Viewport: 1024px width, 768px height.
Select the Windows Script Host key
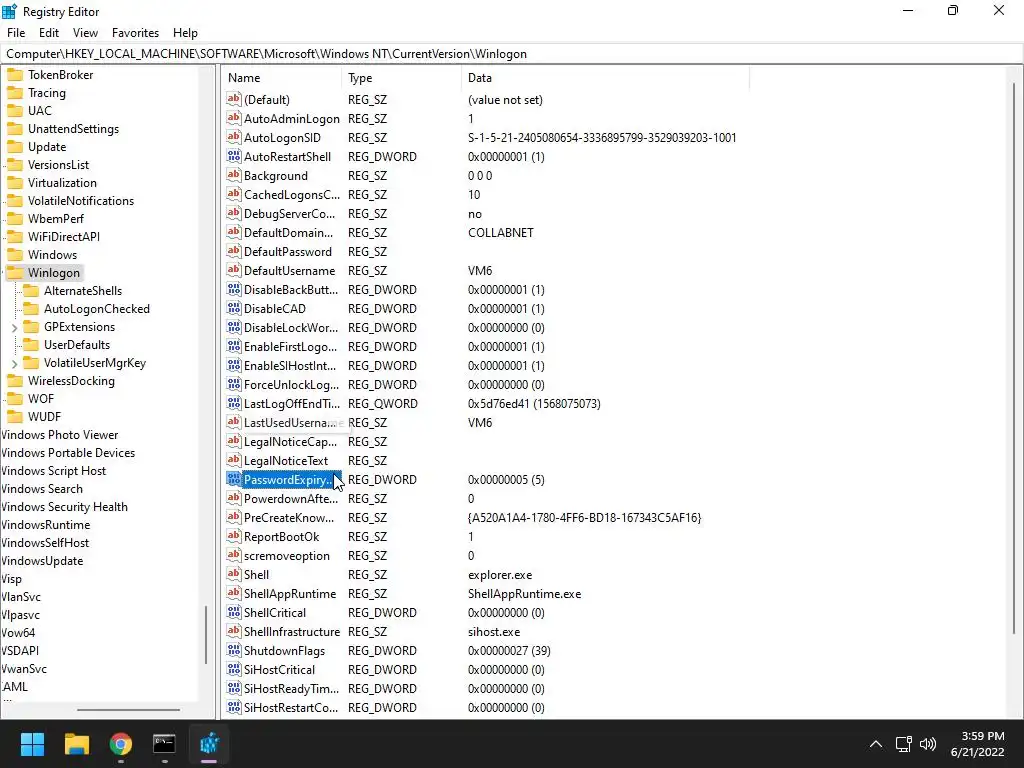coord(54,471)
